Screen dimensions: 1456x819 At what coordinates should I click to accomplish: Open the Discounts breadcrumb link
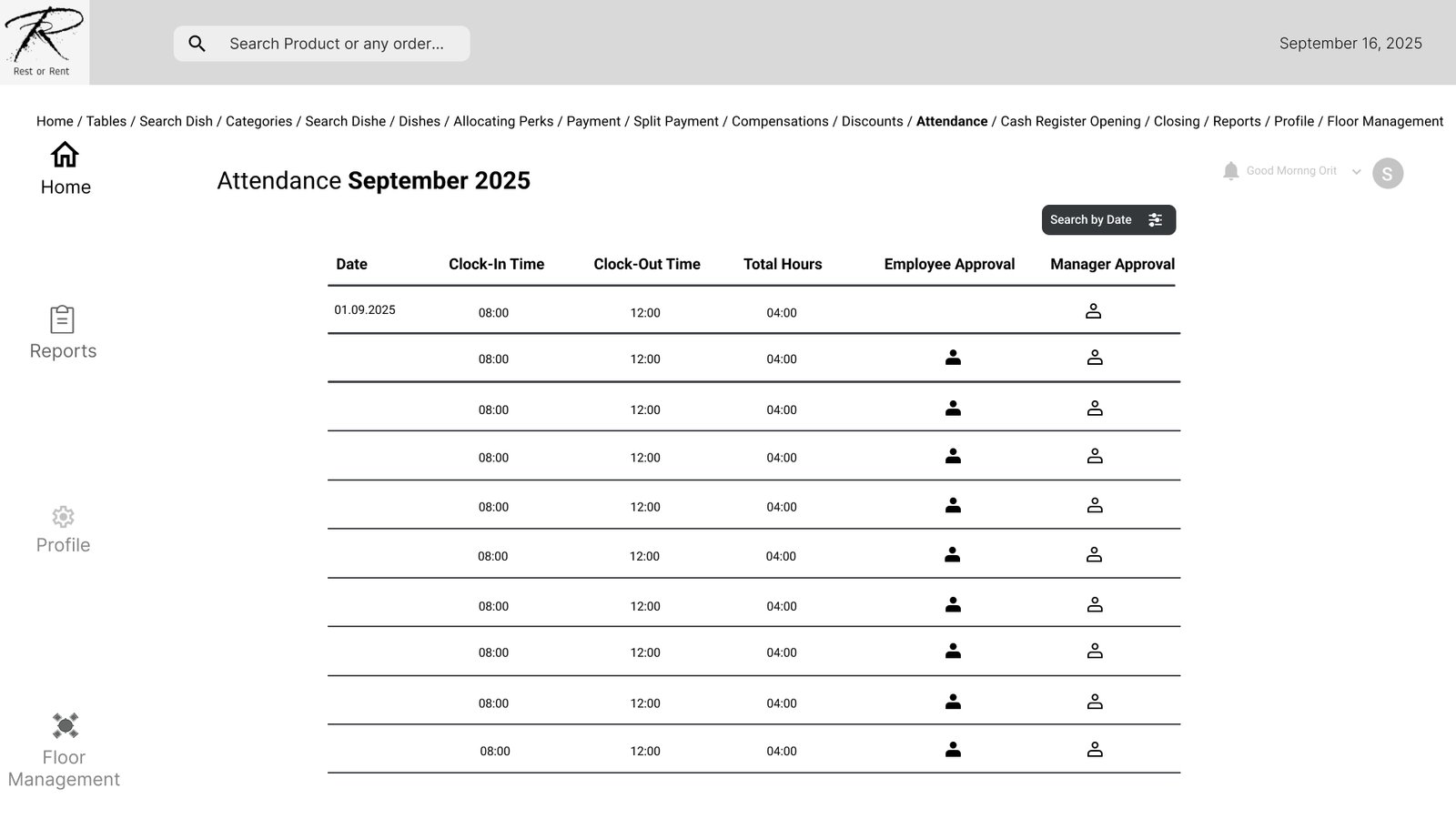point(872,122)
